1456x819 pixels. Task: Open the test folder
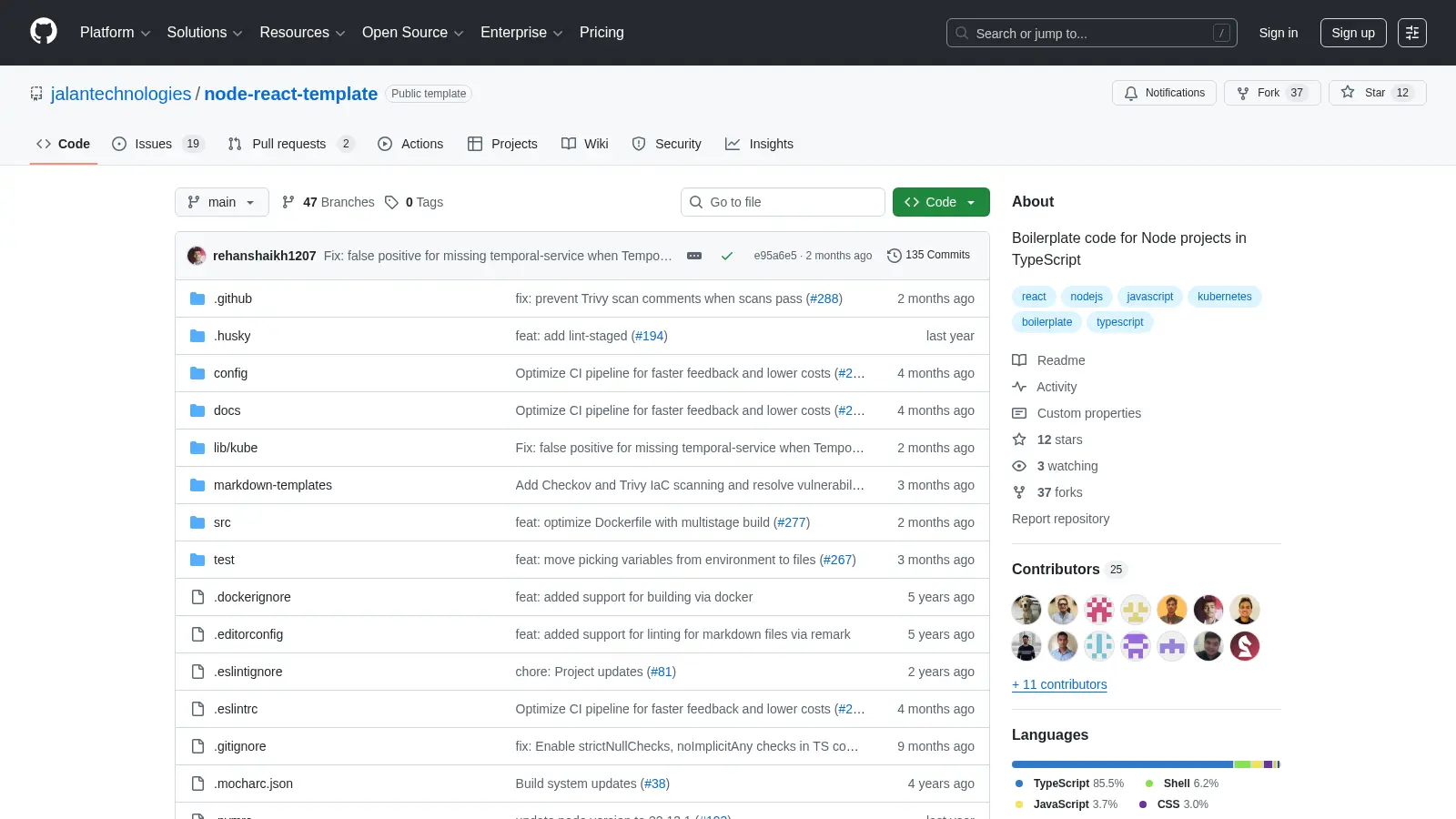224,560
